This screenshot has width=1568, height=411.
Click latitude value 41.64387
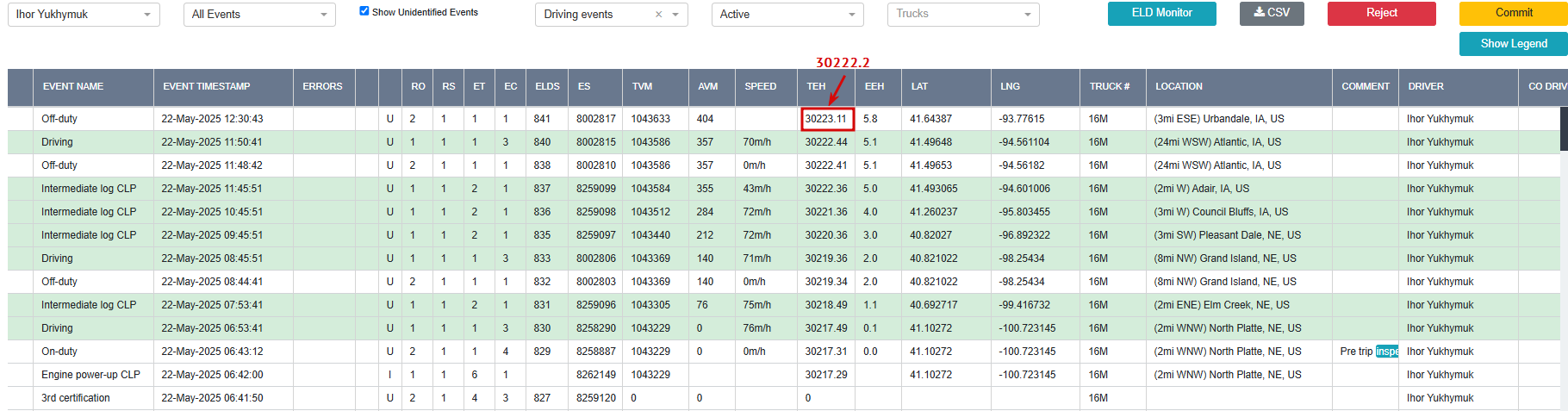931,119
